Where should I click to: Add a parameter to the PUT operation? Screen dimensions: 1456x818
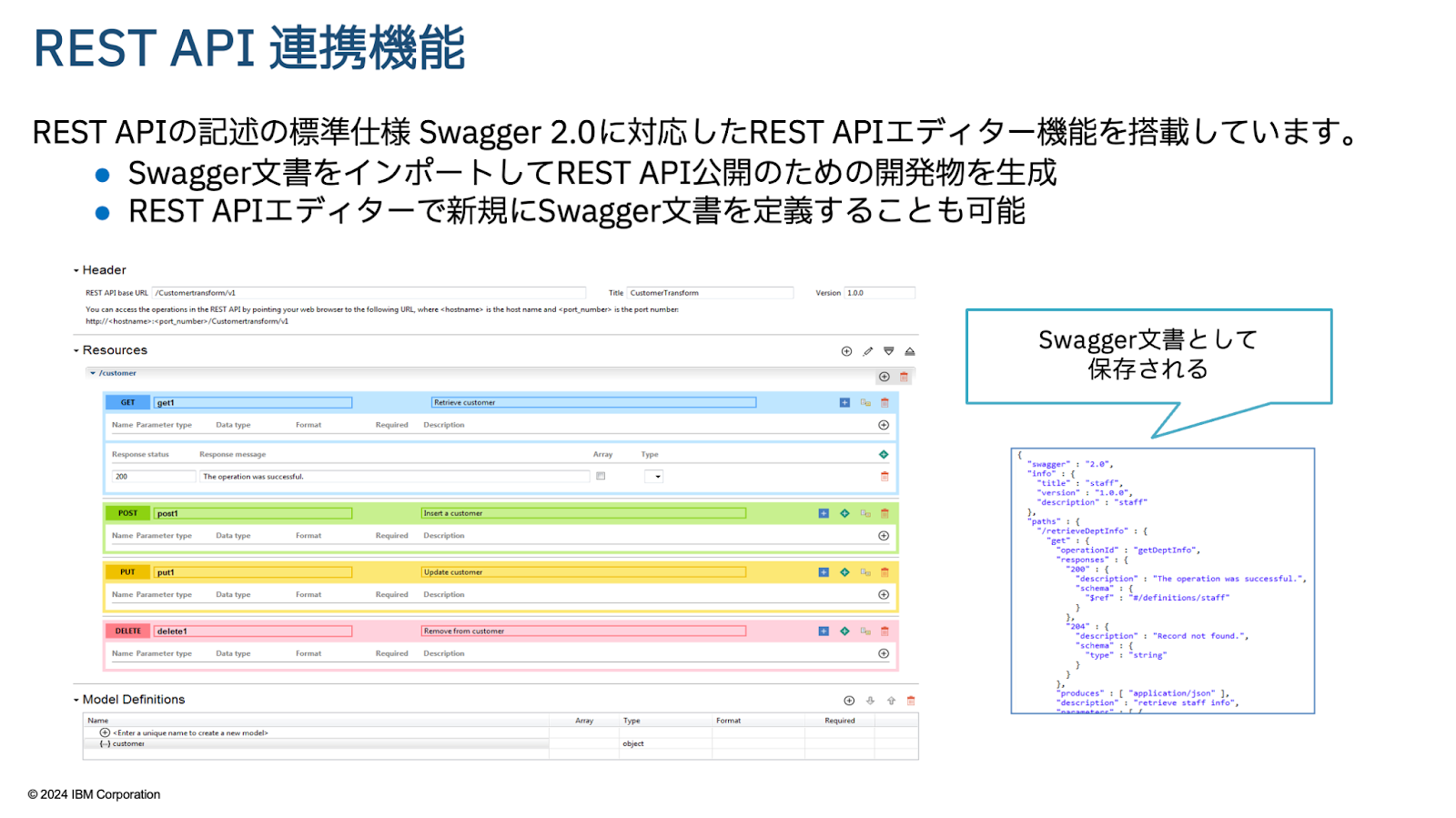pos(884,595)
